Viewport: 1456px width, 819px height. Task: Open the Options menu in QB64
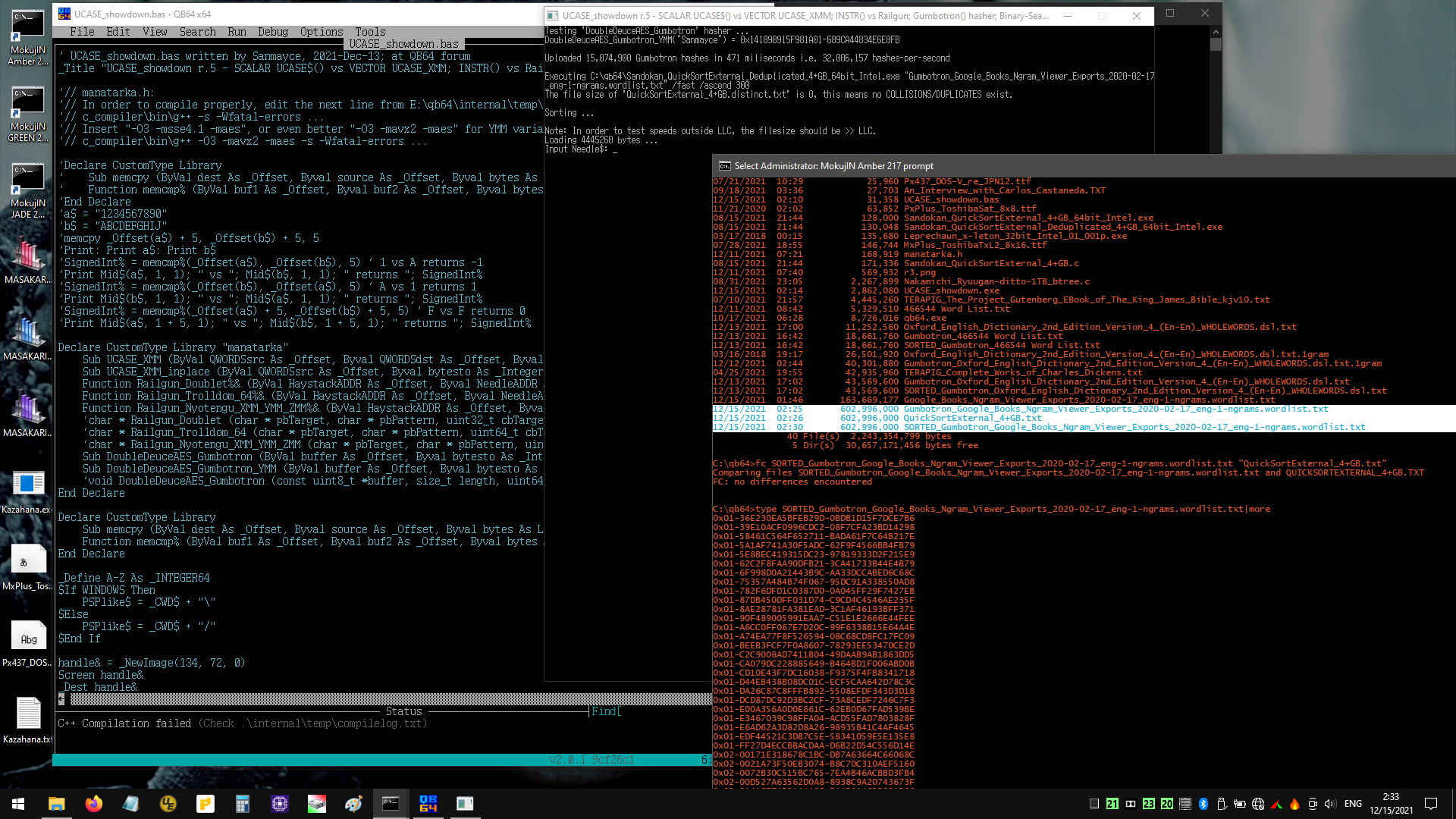point(322,32)
